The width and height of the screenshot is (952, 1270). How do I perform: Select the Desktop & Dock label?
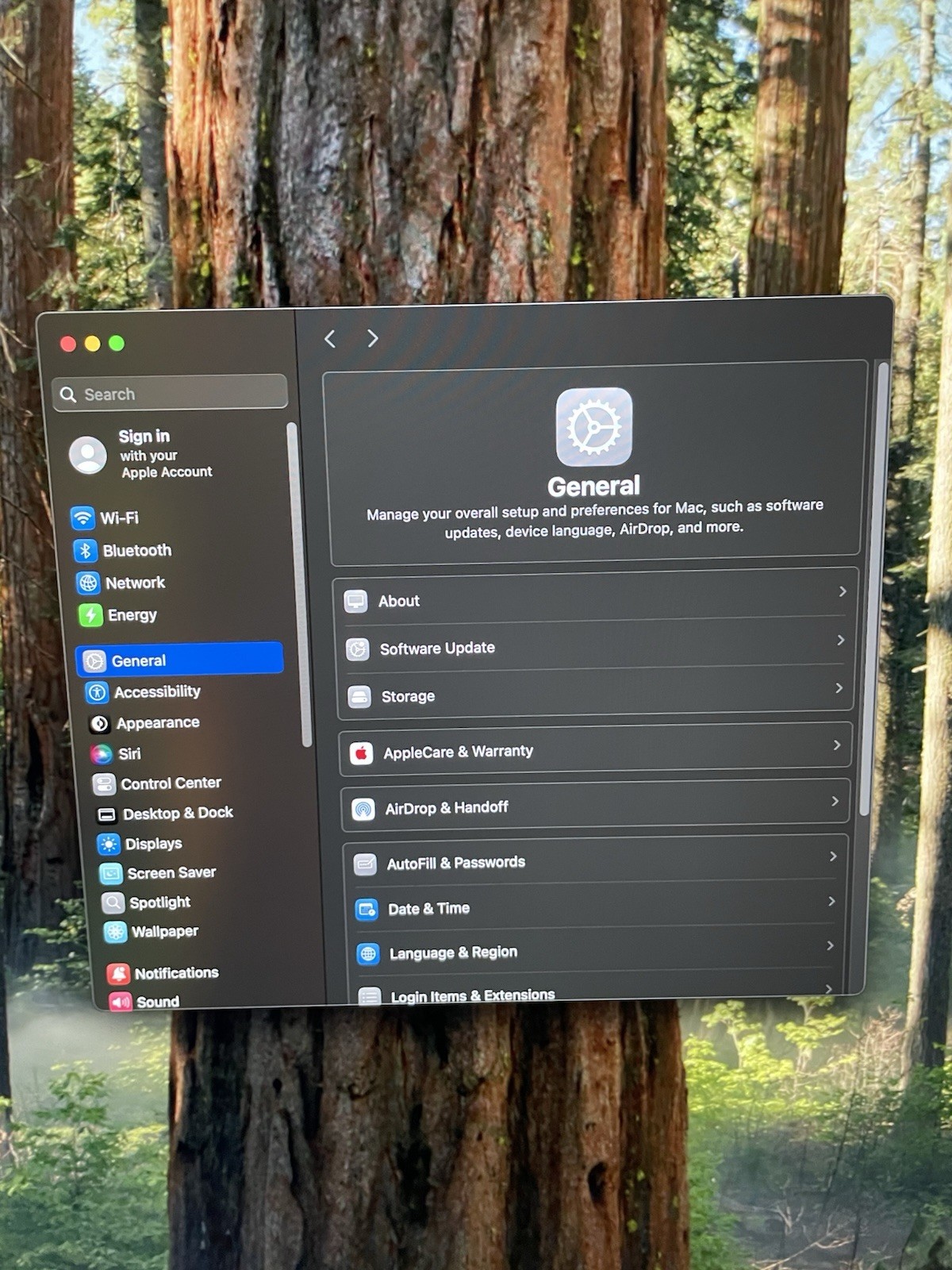(x=178, y=814)
